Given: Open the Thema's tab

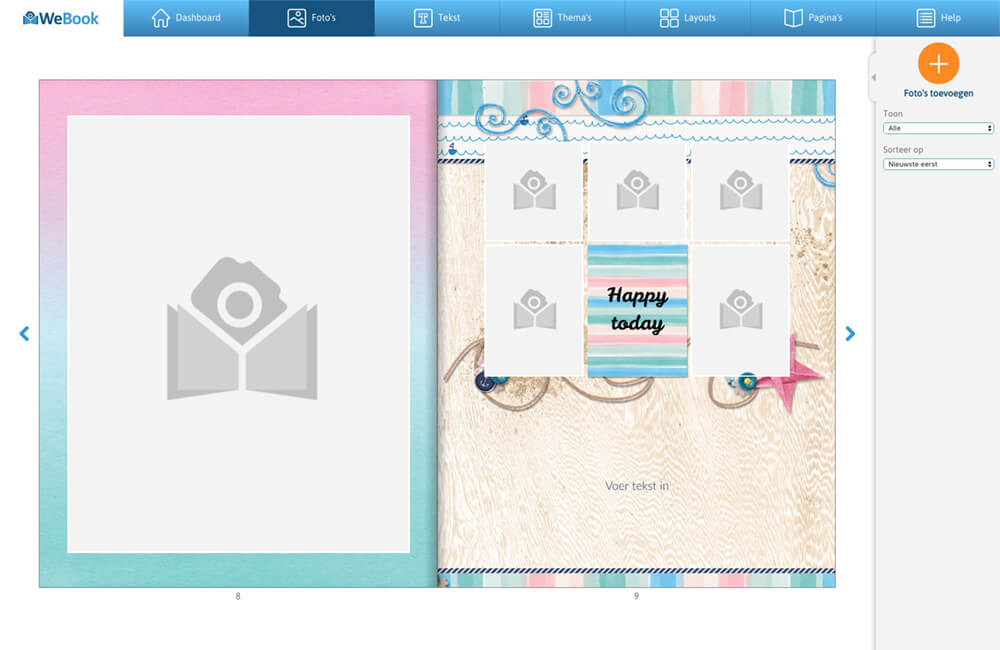Looking at the screenshot, I should 562,18.
